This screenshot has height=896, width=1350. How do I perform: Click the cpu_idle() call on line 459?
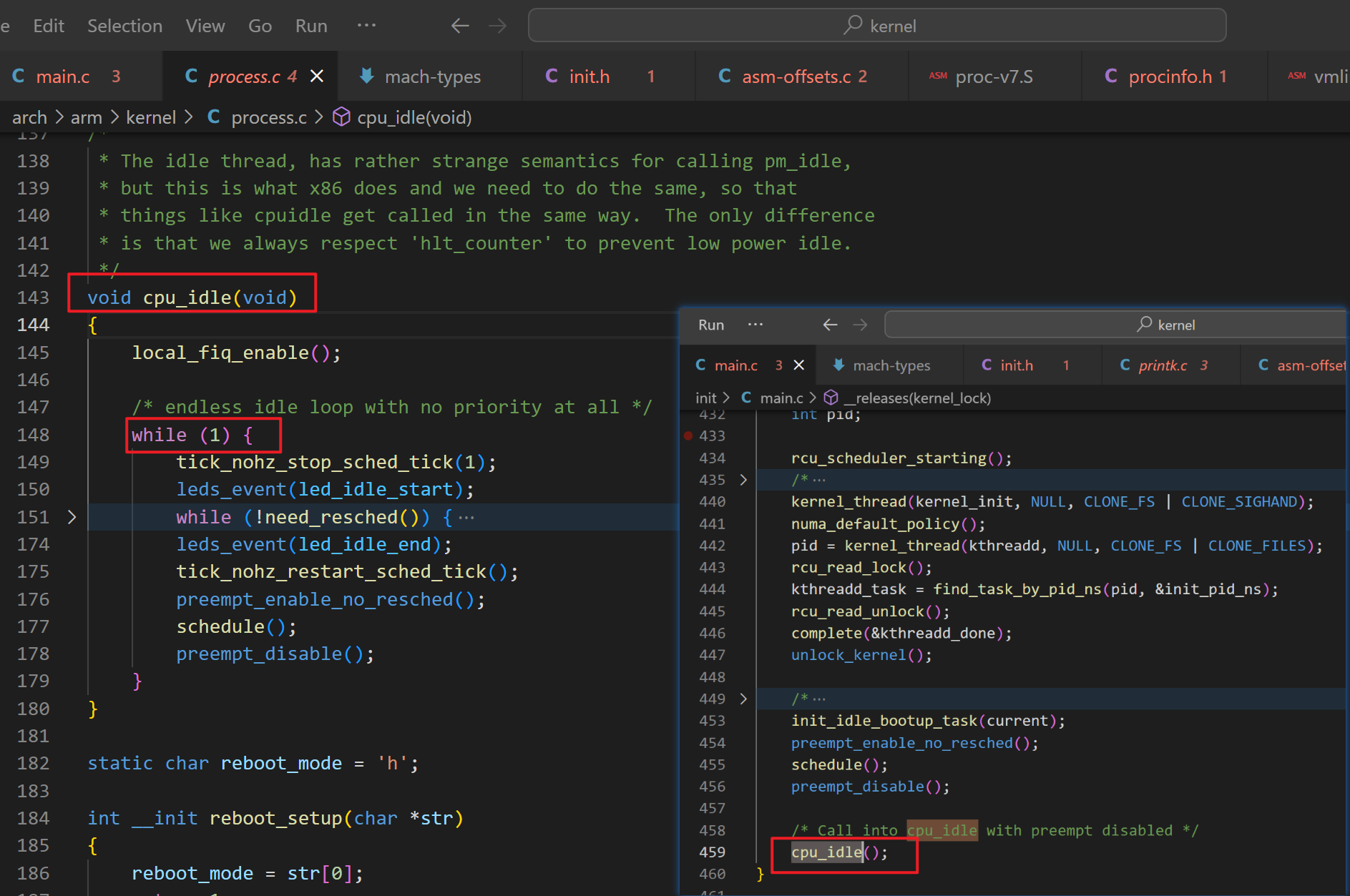click(x=838, y=852)
